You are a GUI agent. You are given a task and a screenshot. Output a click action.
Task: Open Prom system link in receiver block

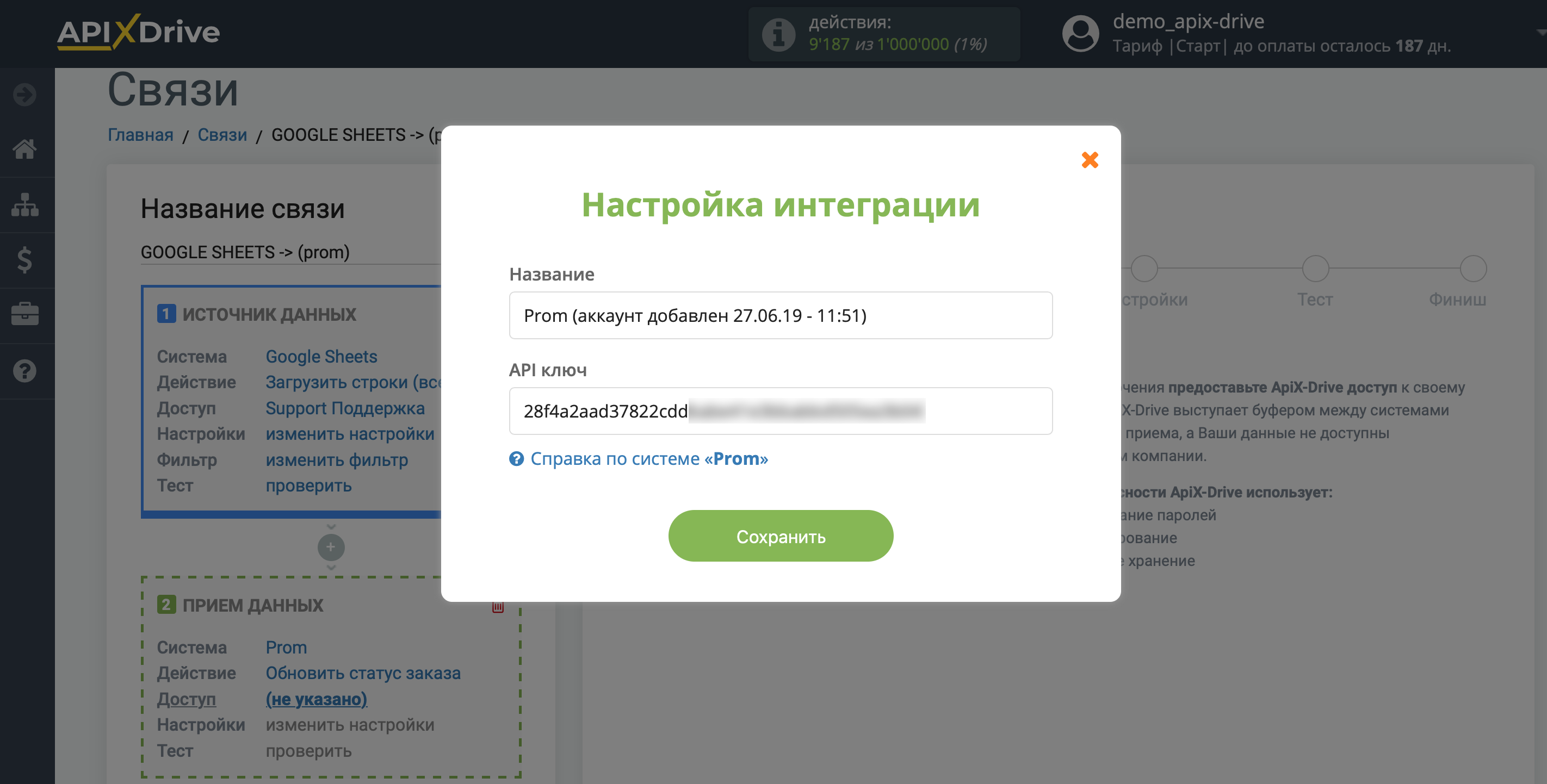click(286, 647)
